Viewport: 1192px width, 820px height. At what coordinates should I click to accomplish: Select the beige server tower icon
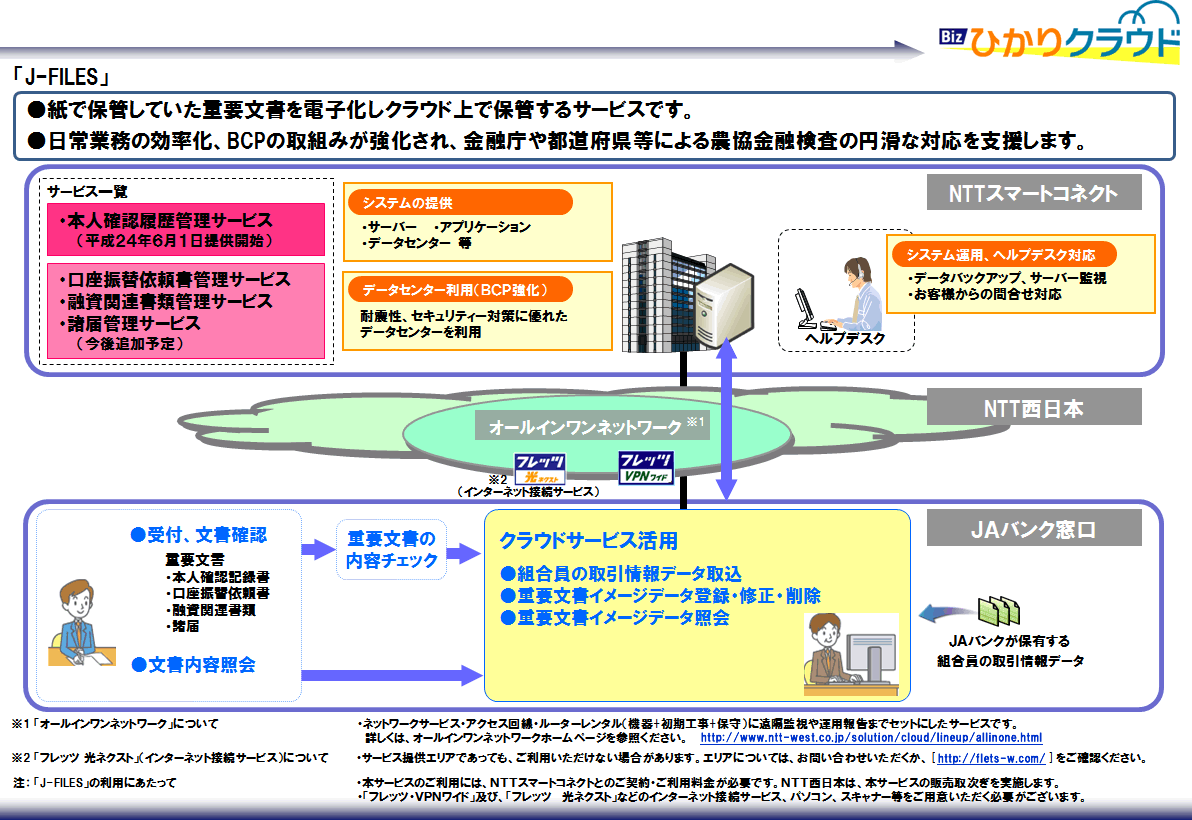724,306
